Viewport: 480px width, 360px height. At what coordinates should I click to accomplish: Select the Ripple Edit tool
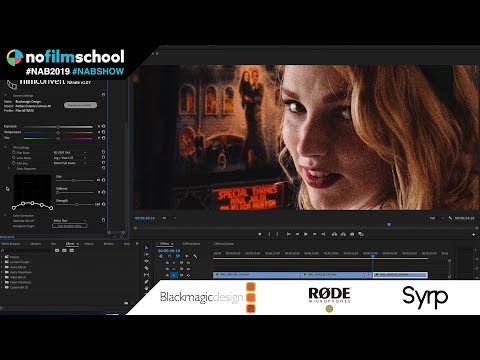146,261
